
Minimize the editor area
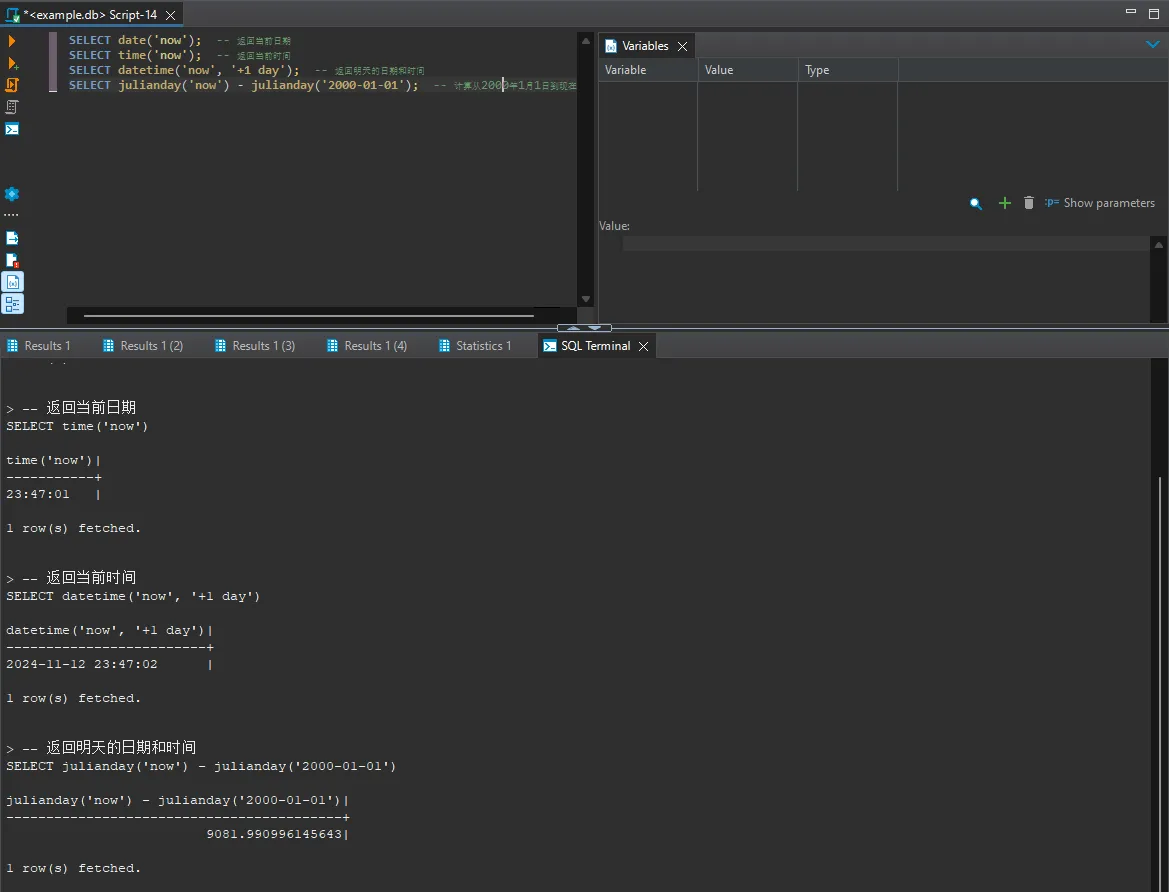(x=1131, y=12)
